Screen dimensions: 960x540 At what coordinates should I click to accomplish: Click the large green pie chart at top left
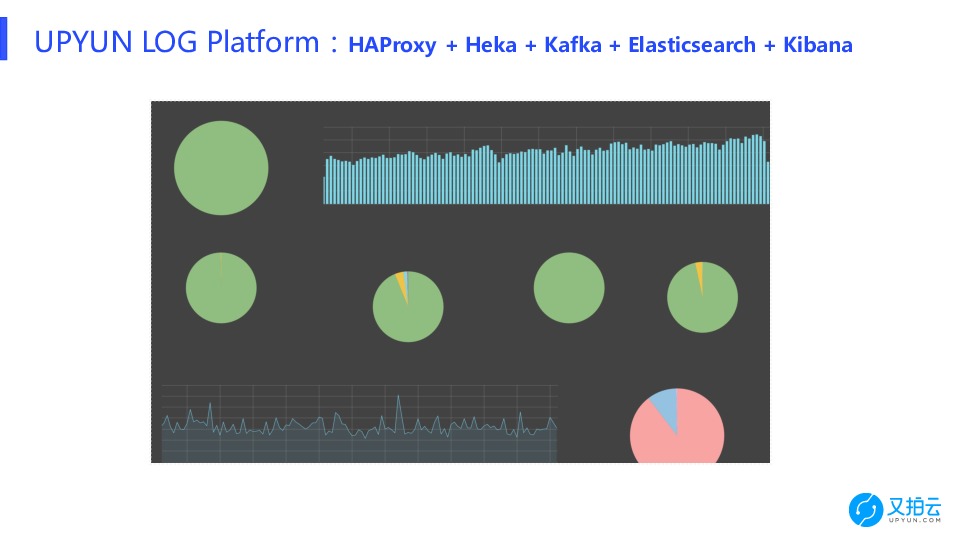click(x=221, y=168)
